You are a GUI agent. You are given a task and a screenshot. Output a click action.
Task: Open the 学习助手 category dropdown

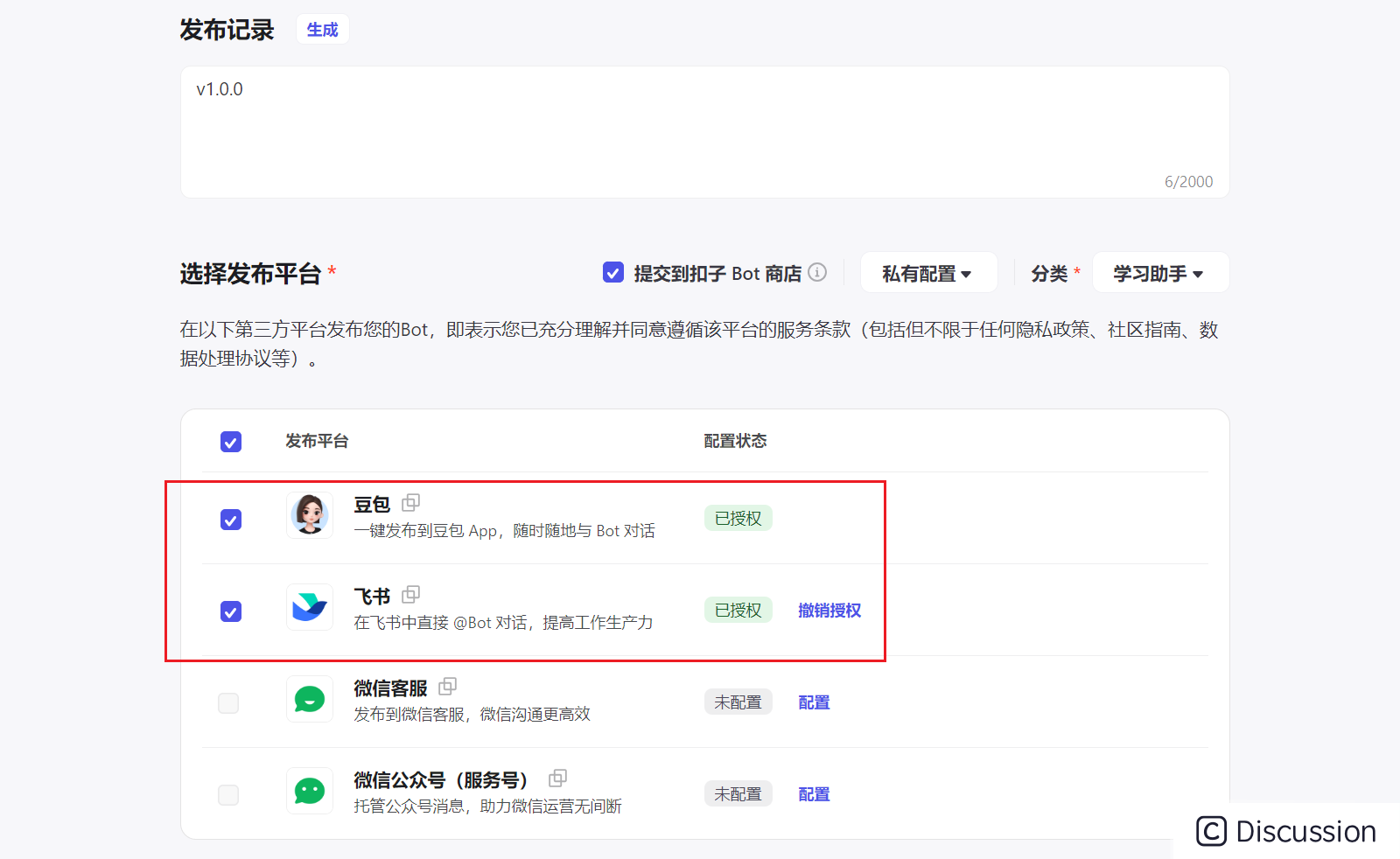coord(1160,273)
